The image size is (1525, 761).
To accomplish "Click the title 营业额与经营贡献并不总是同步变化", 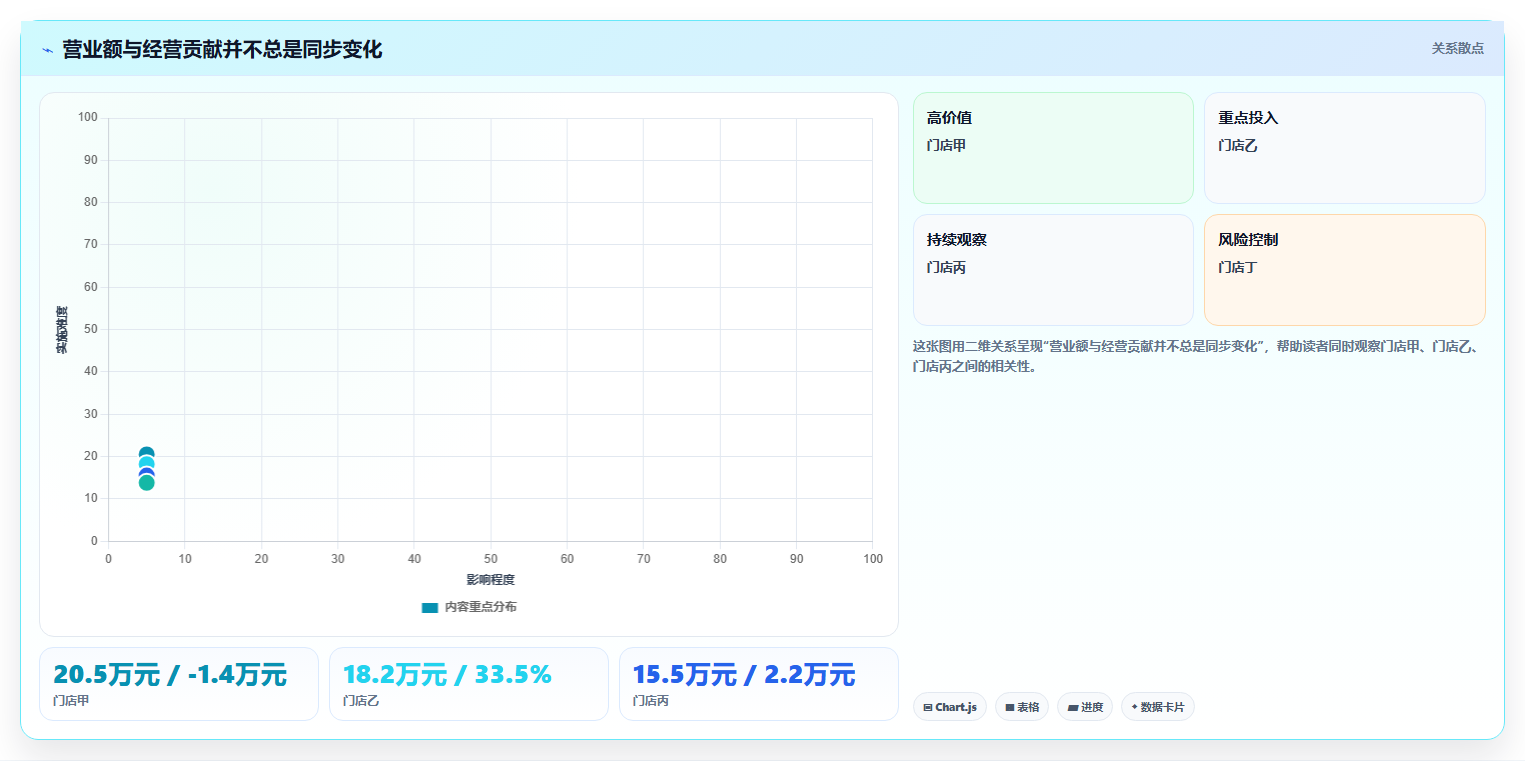I will tap(222, 49).
